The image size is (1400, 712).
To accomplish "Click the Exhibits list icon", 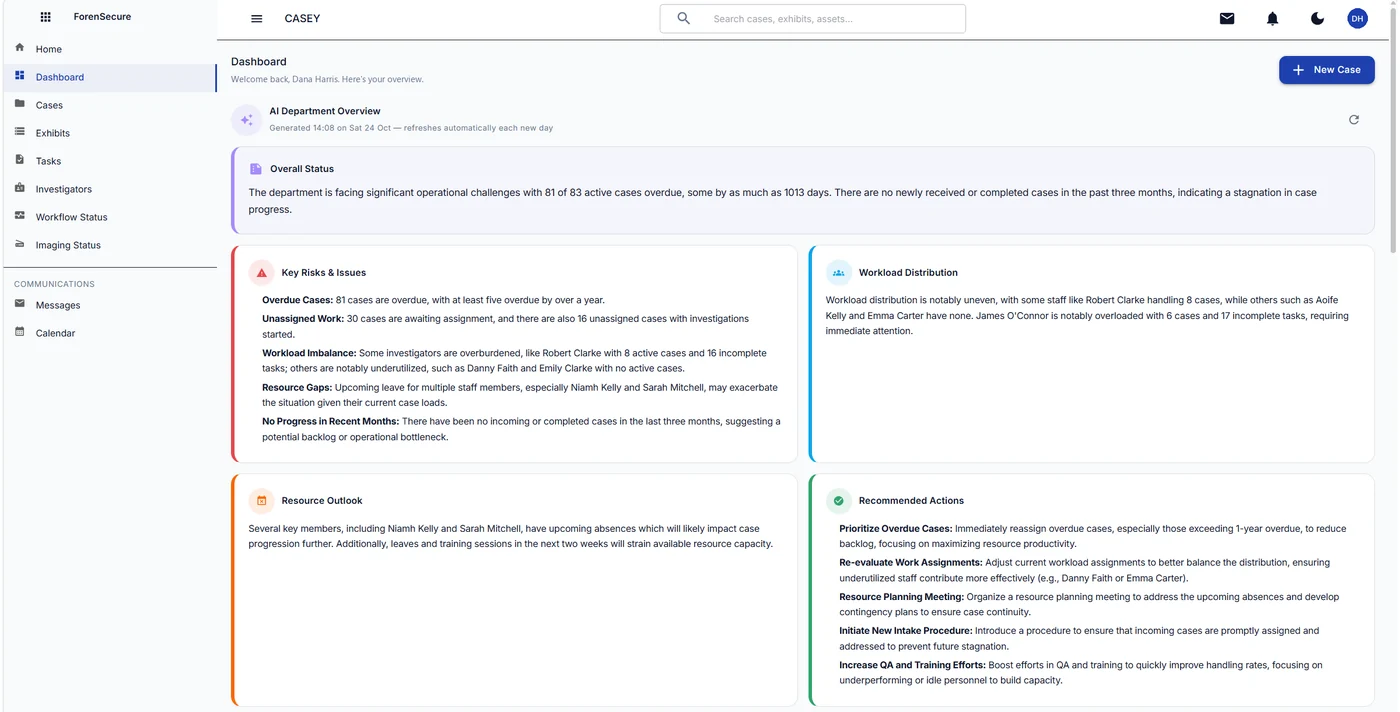I will 20,132.
